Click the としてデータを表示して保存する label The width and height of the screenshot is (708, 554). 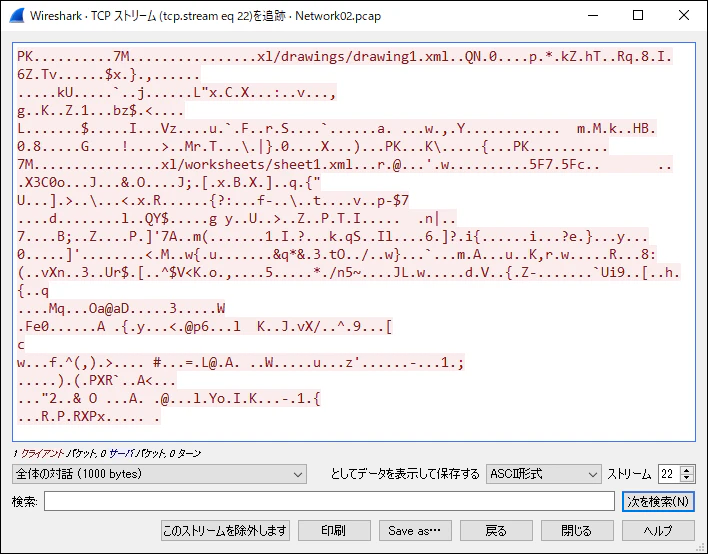405,474
